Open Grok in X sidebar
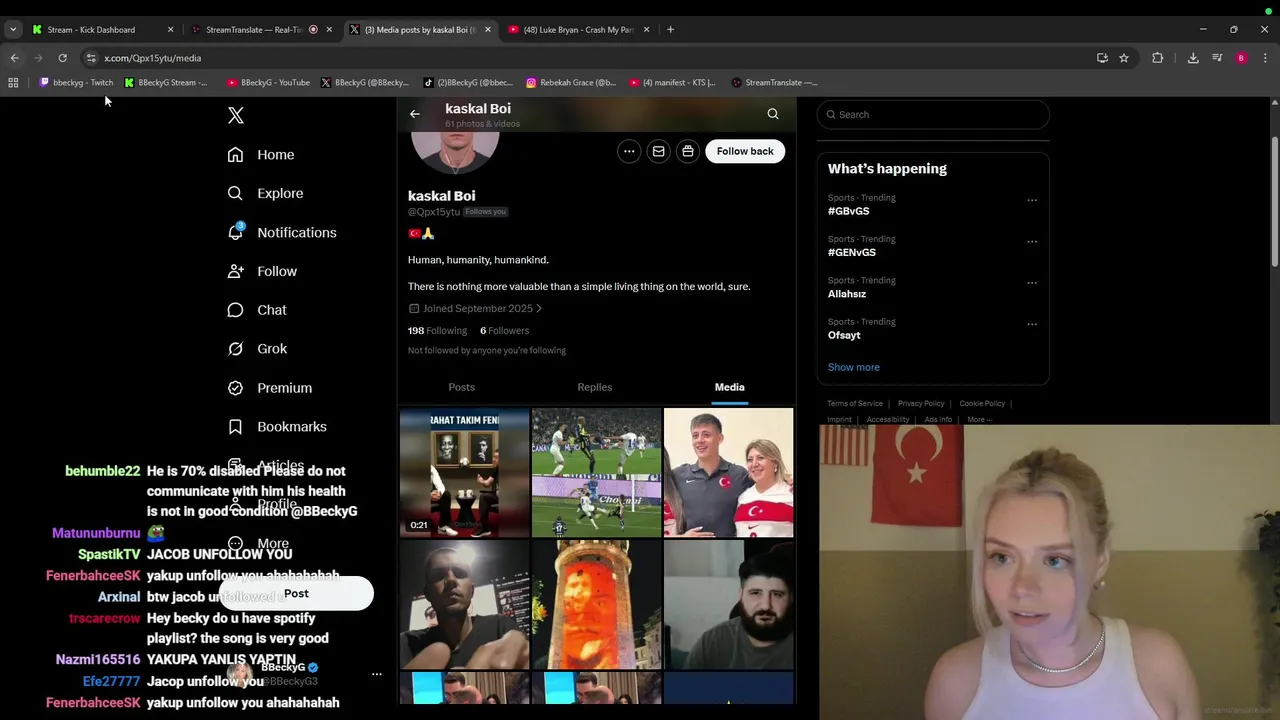The image size is (1280, 720). (257, 349)
